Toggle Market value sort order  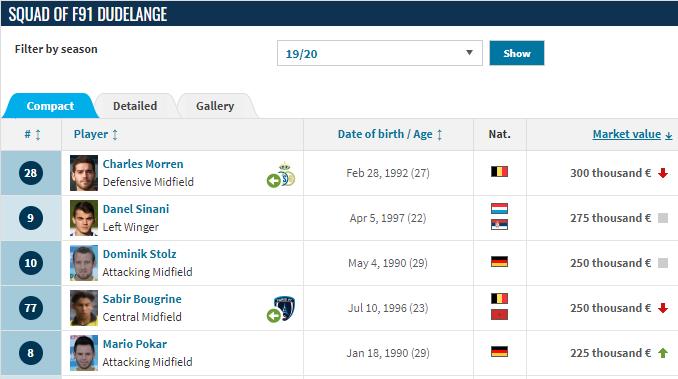point(632,134)
